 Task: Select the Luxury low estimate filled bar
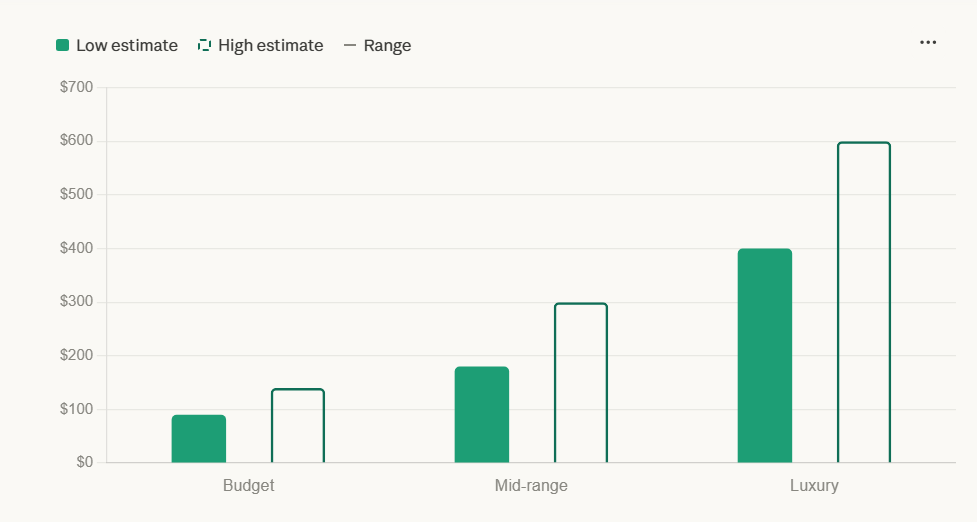coord(765,356)
